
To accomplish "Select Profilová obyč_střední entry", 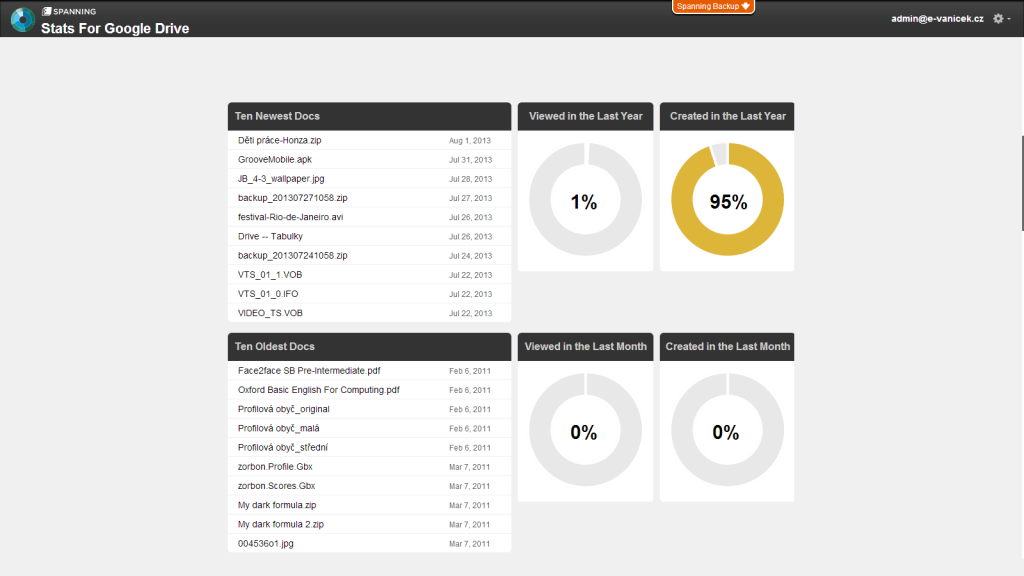I will click(x=283, y=447).
